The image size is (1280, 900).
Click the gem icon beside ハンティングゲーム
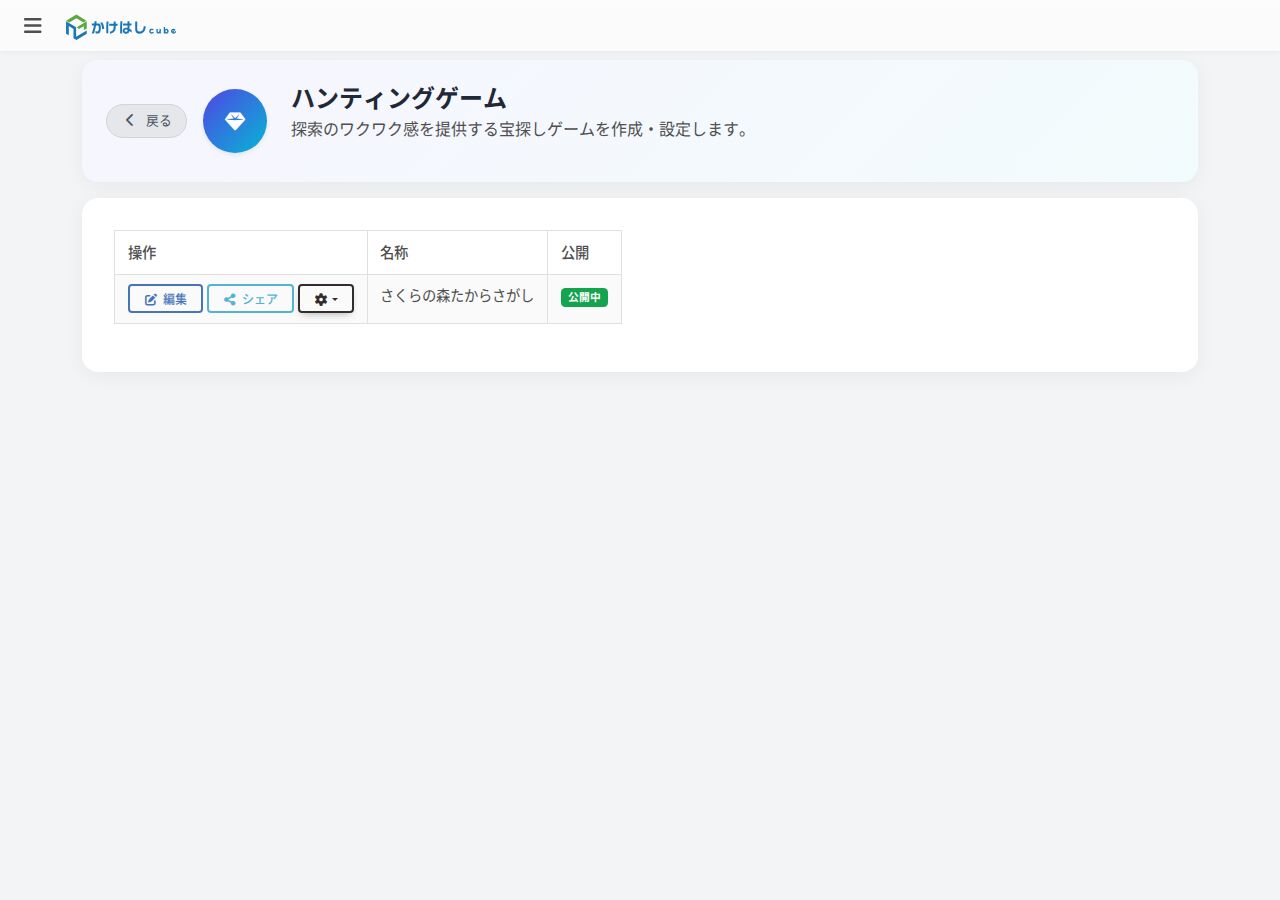(235, 121)
